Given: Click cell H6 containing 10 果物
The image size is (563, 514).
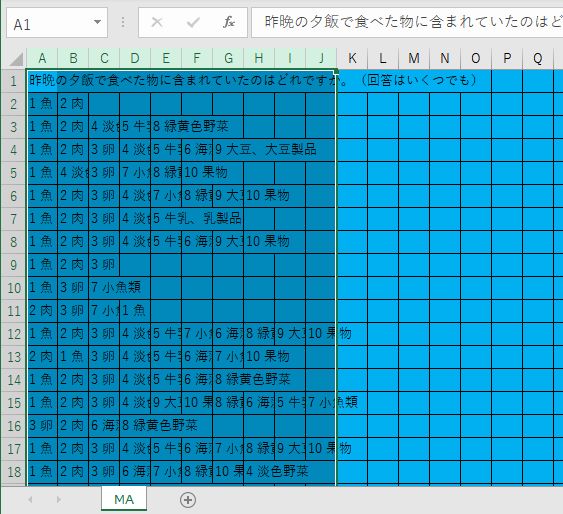Looking at the screenshot, I should point(259,196).
